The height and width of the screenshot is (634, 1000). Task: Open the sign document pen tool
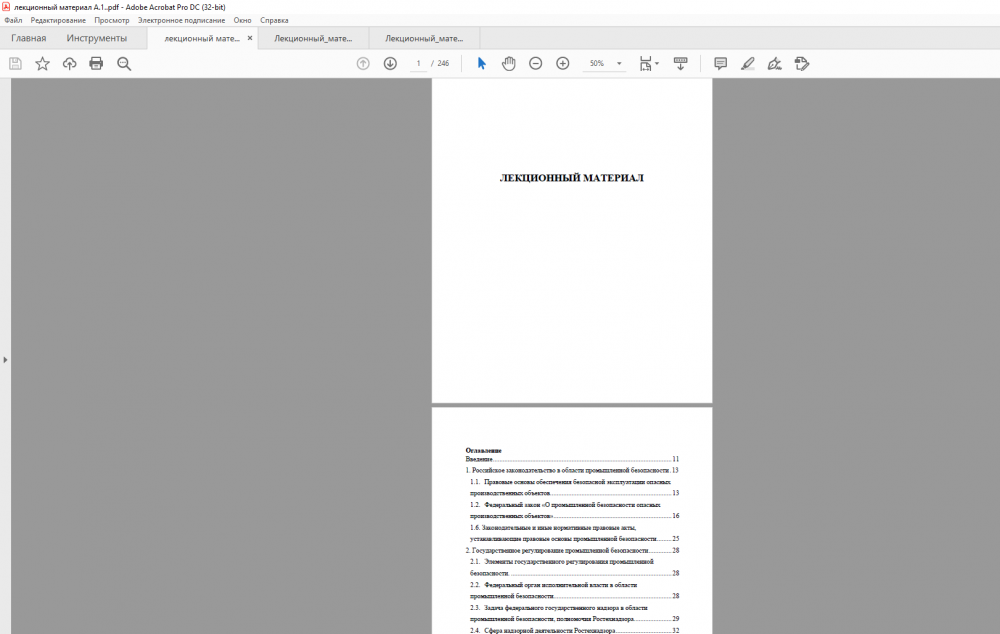point(774,64)
